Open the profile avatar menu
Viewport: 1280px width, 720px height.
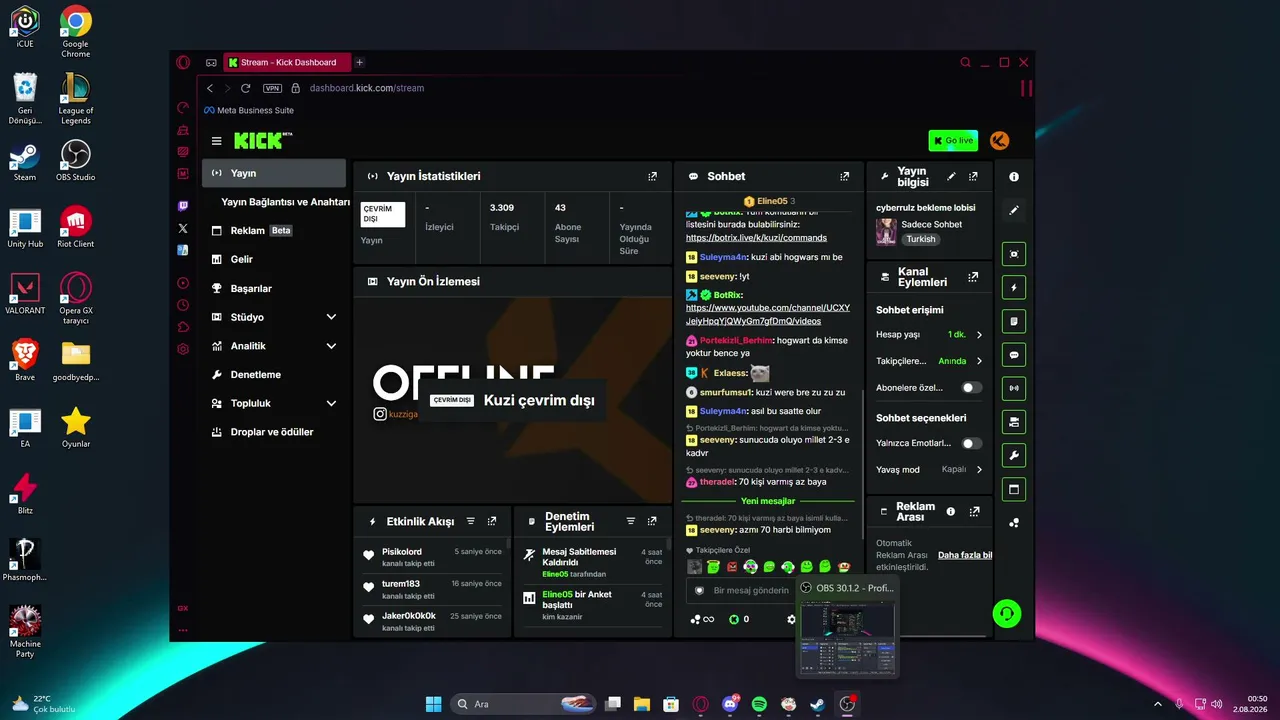pos(999,140)
